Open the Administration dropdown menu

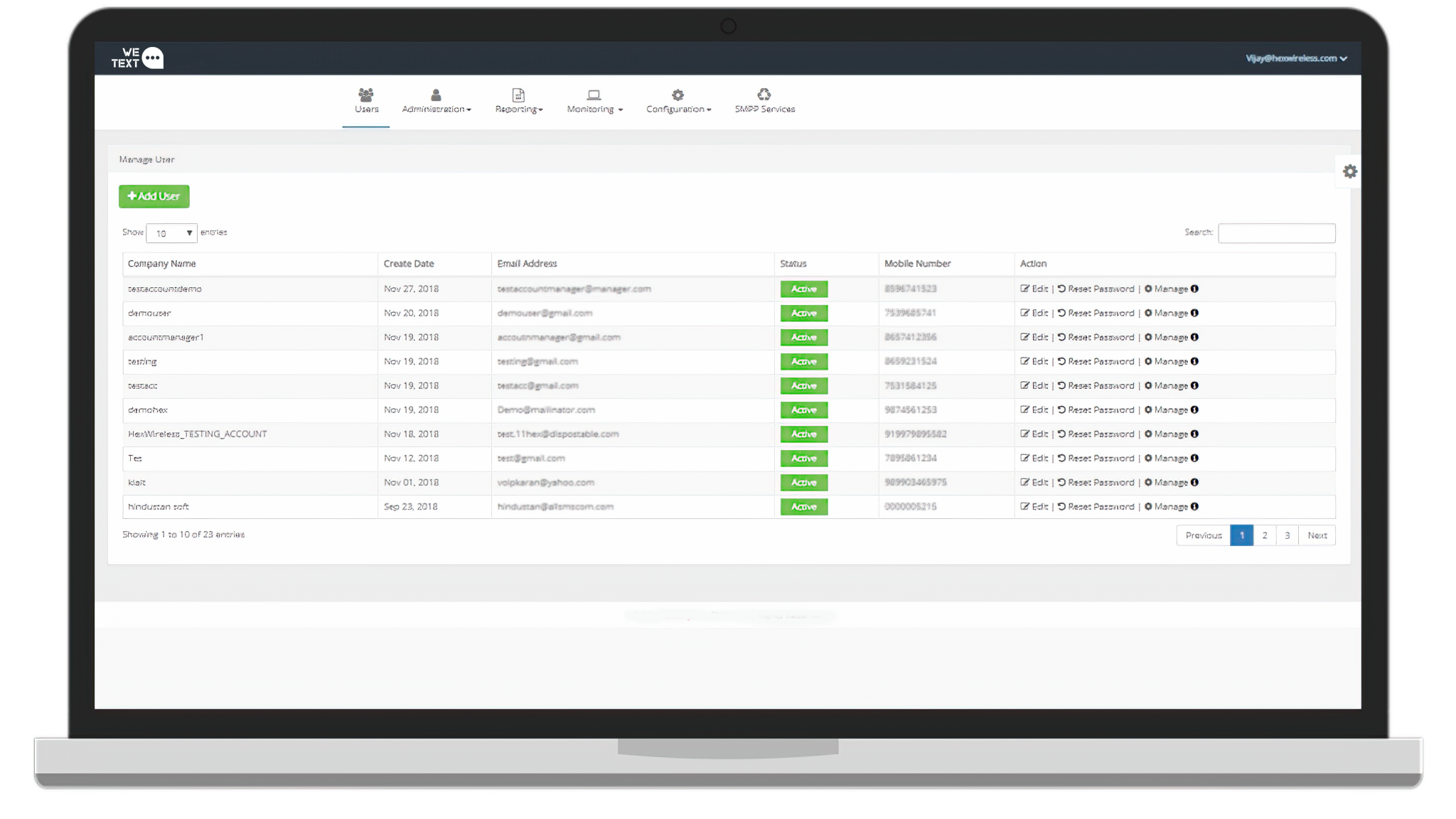436,109
